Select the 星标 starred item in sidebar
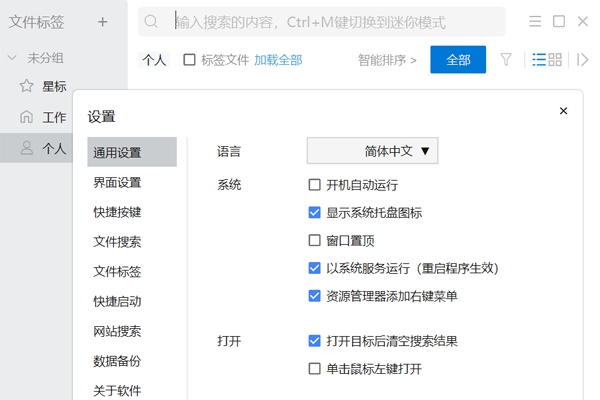Screen dimensions: 600x400 pyautogui.click(x=54, y=87)
